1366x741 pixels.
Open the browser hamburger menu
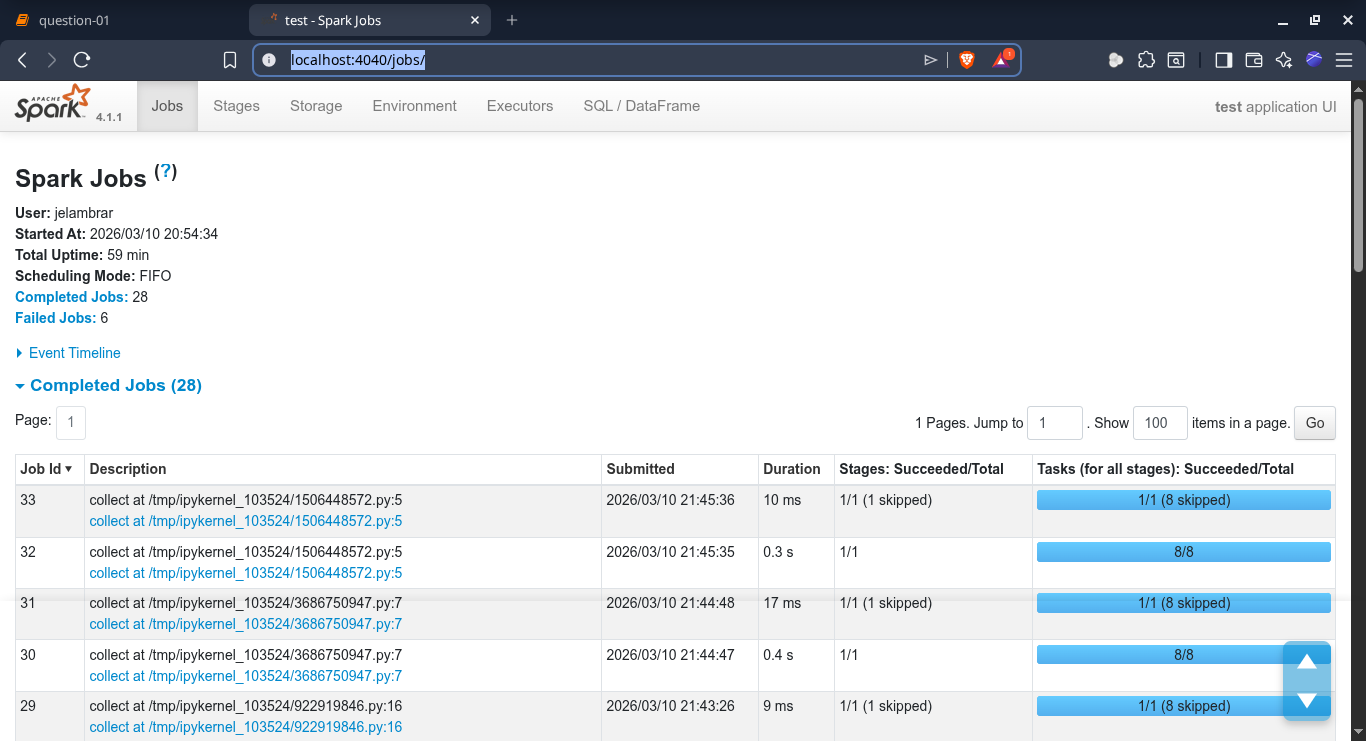pyautogui.click(x=1343, y=60)
